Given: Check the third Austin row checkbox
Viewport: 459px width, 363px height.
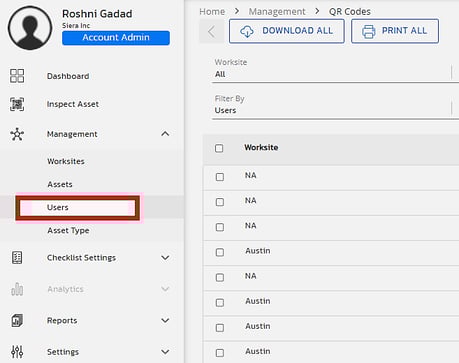Looking at the screenshot, I should point(220,328).
